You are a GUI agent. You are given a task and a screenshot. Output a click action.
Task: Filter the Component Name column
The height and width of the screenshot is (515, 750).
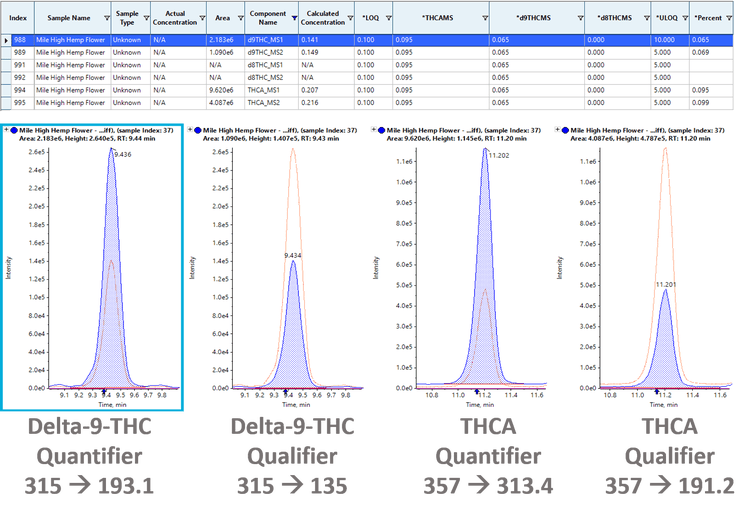point(295,18)
